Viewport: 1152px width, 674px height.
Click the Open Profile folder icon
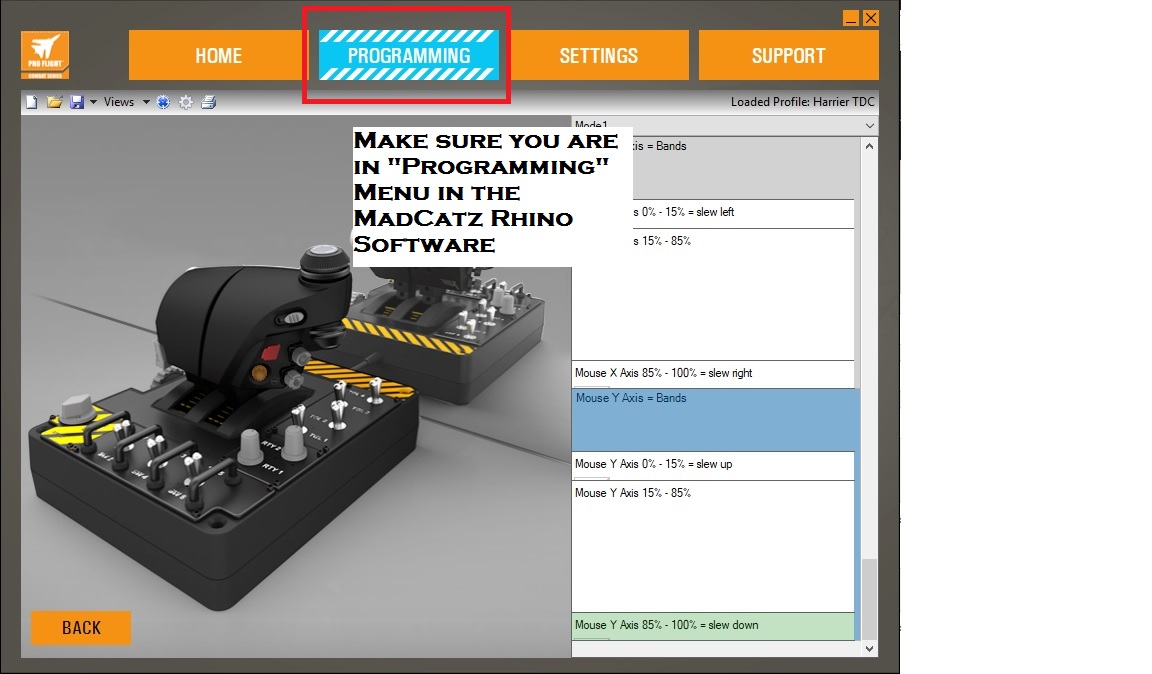tap(55, 102)
